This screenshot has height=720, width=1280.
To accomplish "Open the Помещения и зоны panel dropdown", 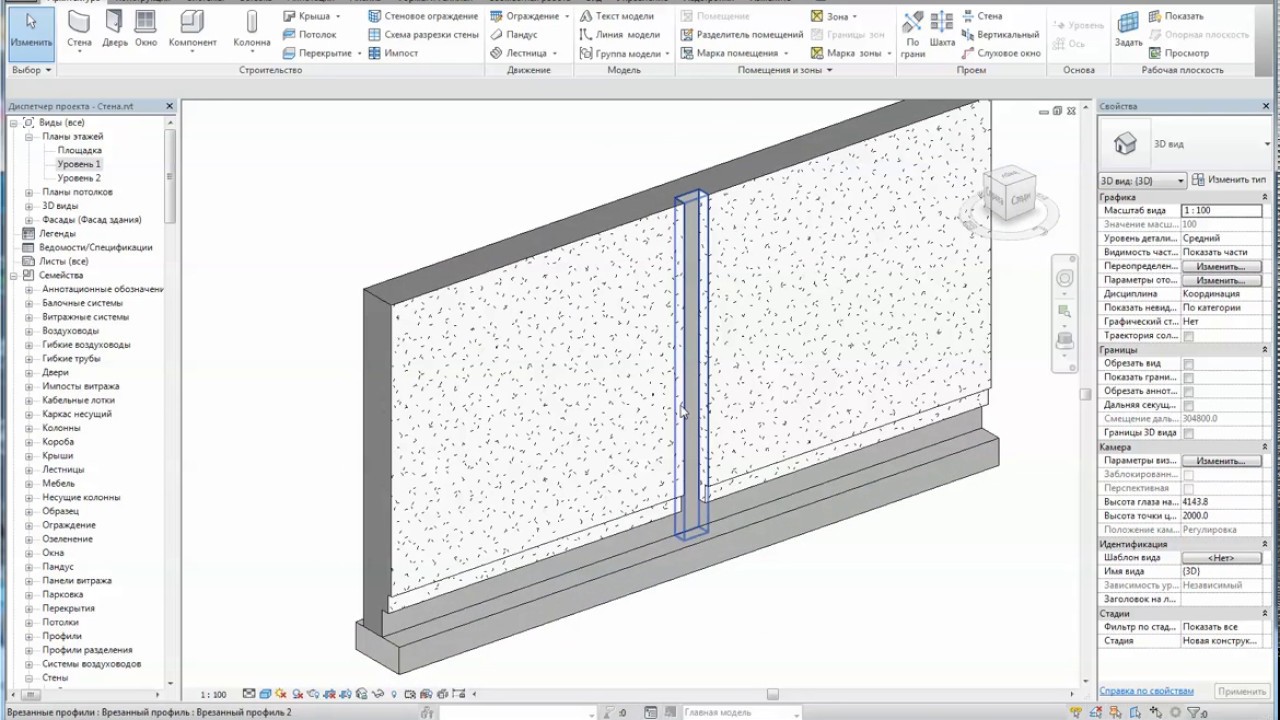I will tap(785, 70).
